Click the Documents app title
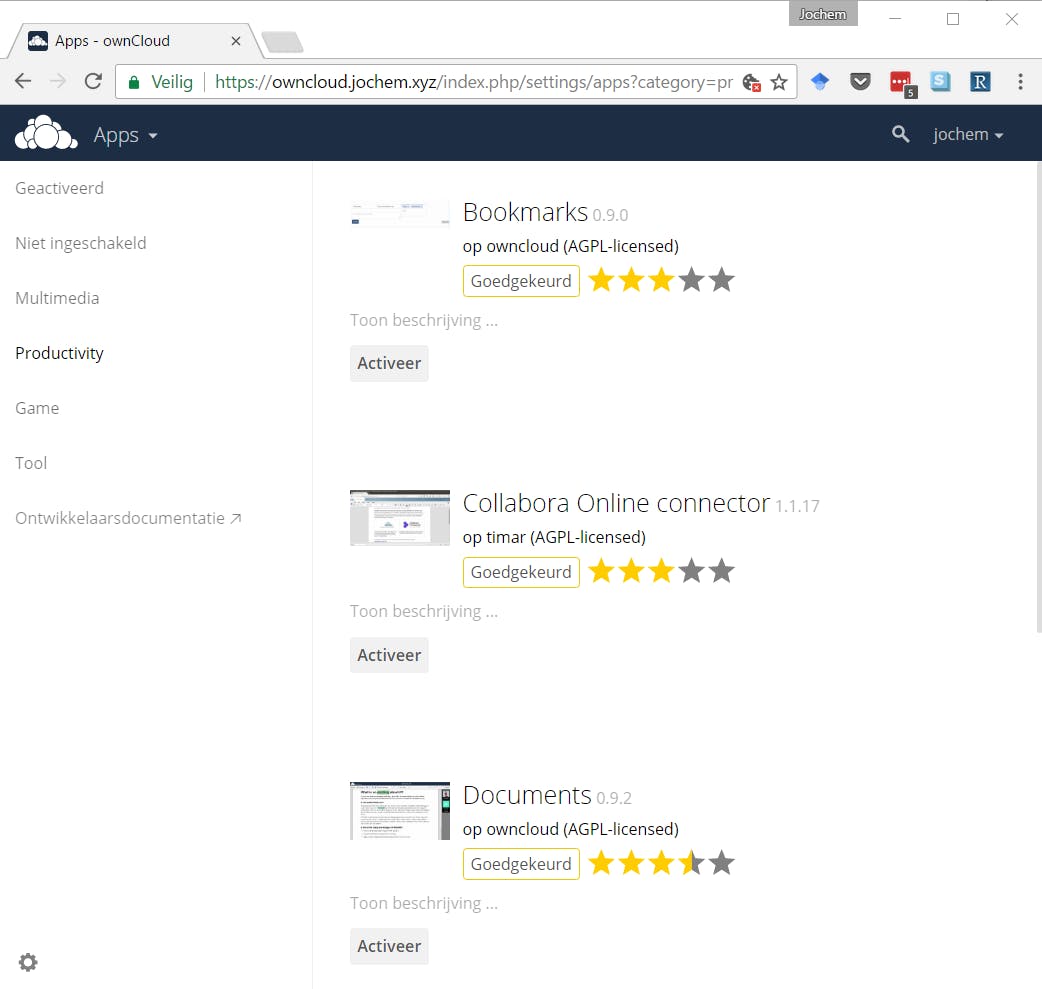1042x989 pixels. click(x=527, y=796)
